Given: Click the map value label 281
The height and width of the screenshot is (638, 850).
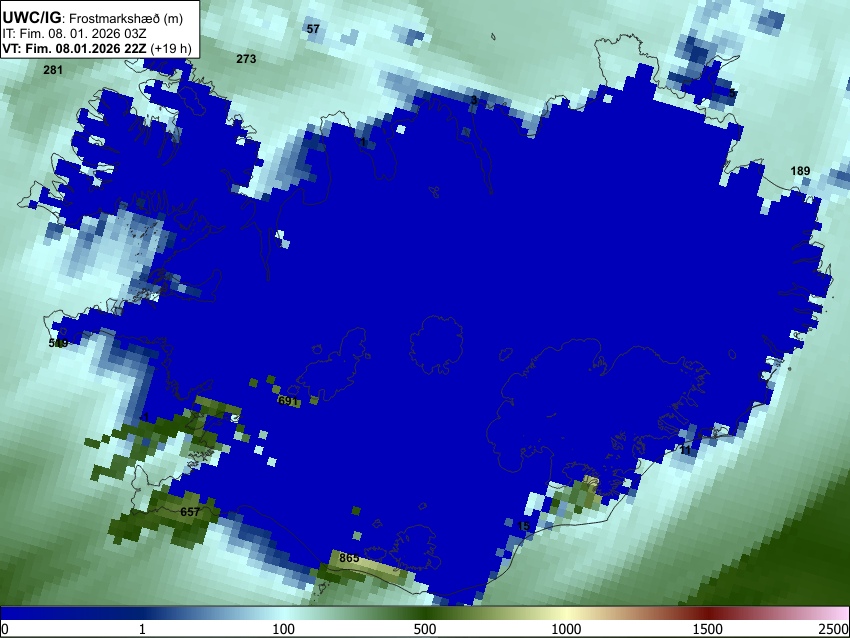Looking at the screenshot, I should (x=53, y=69).
